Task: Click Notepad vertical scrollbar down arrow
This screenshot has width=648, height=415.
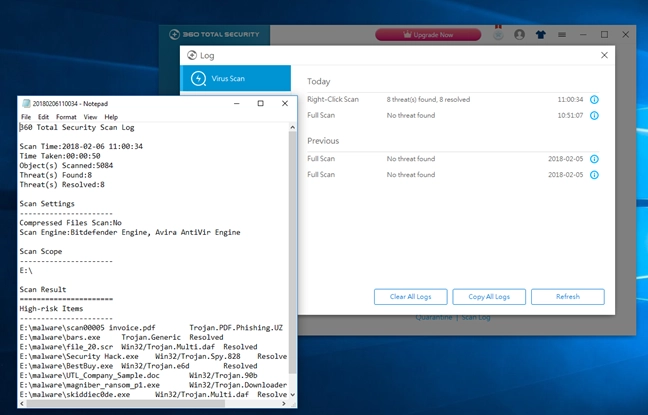Action: (293, 395)
